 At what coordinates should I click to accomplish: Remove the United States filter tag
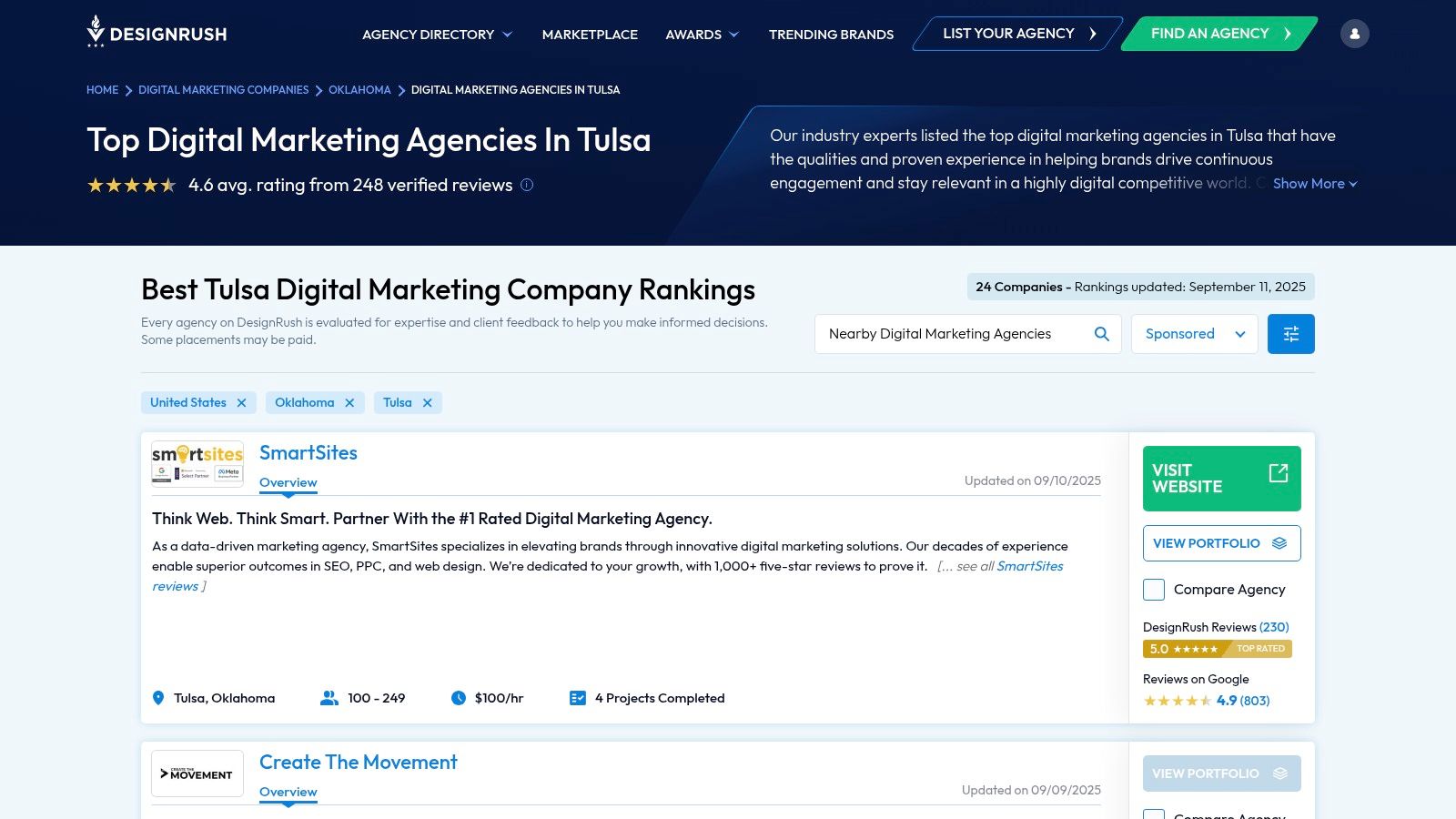[241, 403]
